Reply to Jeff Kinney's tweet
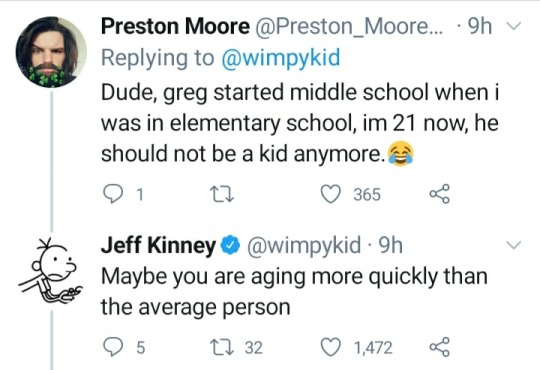540x370 pixels. coord(114,347)
